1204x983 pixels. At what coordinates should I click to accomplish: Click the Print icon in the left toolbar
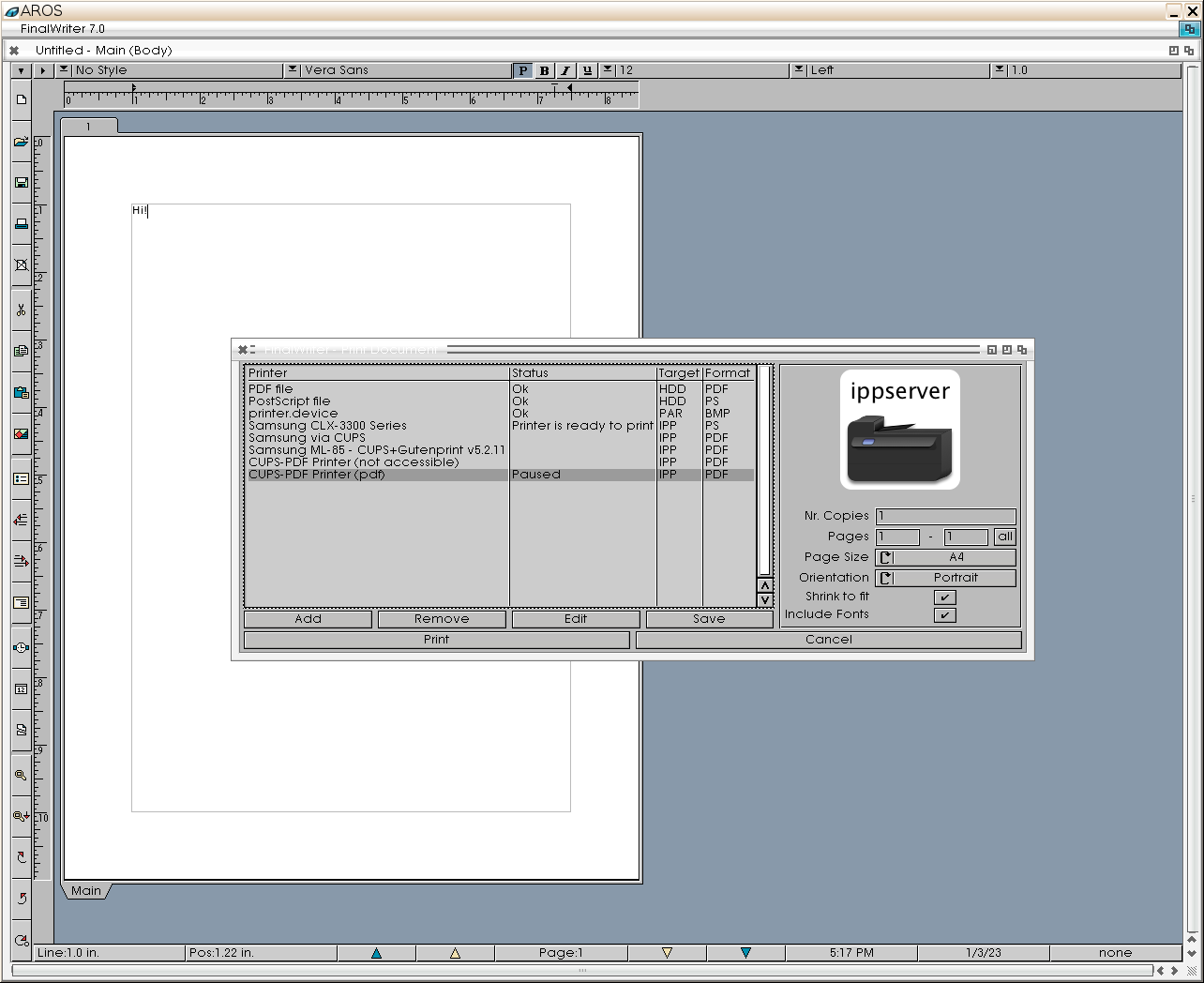21,224
